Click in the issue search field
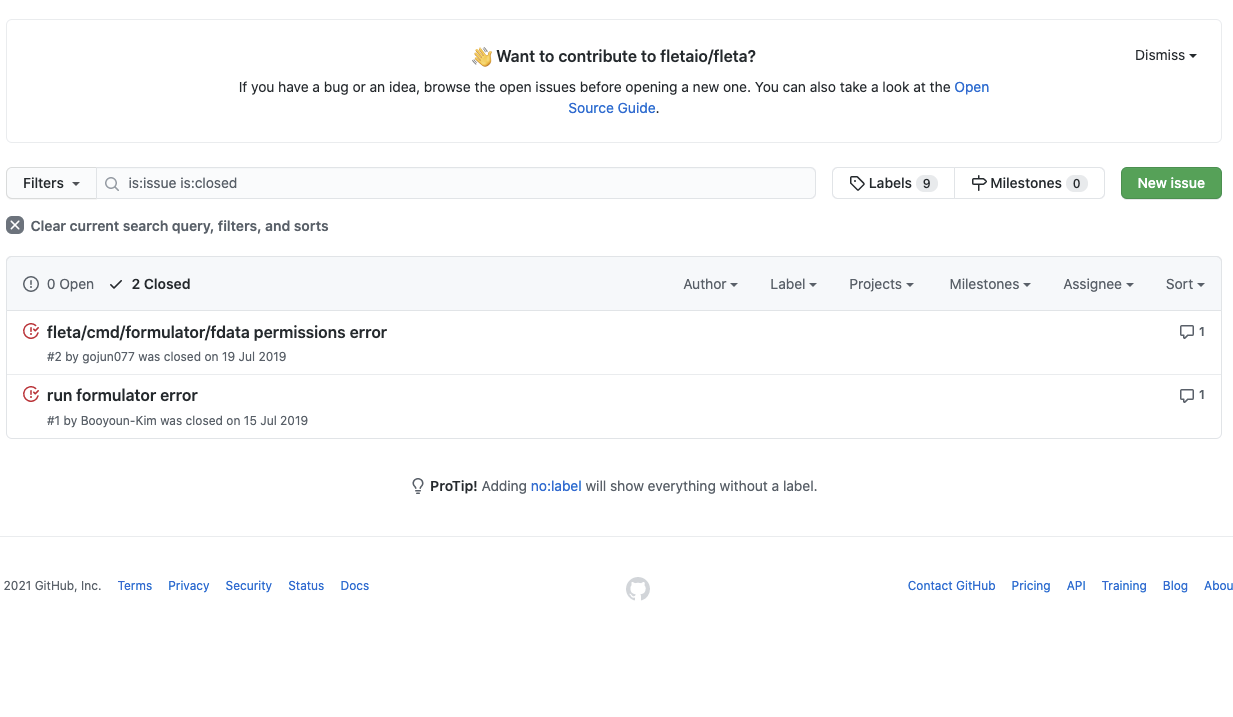 [x=456, y=183]
